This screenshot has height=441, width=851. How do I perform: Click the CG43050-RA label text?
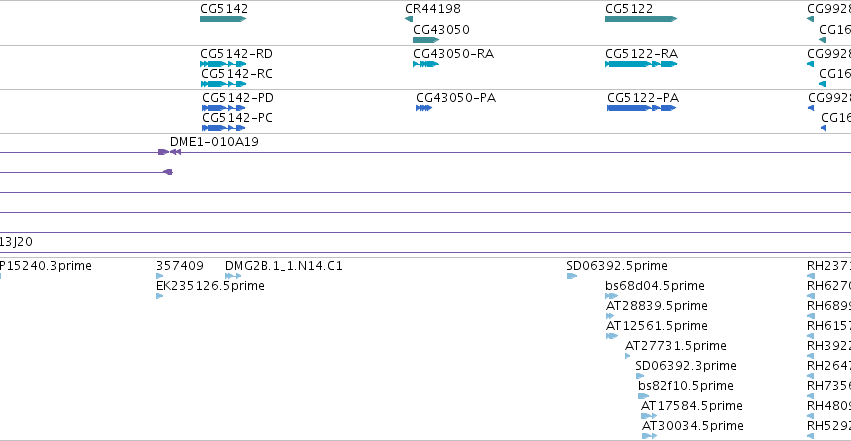454,54
